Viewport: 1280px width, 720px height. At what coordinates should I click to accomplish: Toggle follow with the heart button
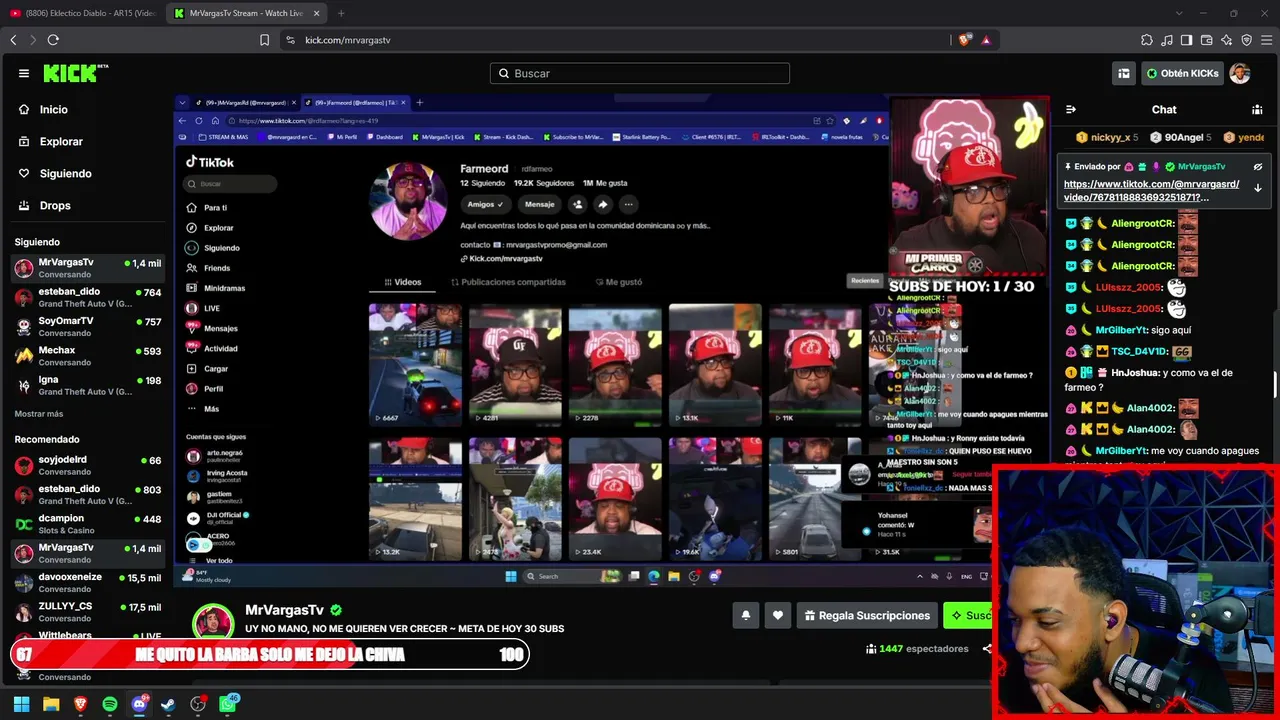pos(778,616)
